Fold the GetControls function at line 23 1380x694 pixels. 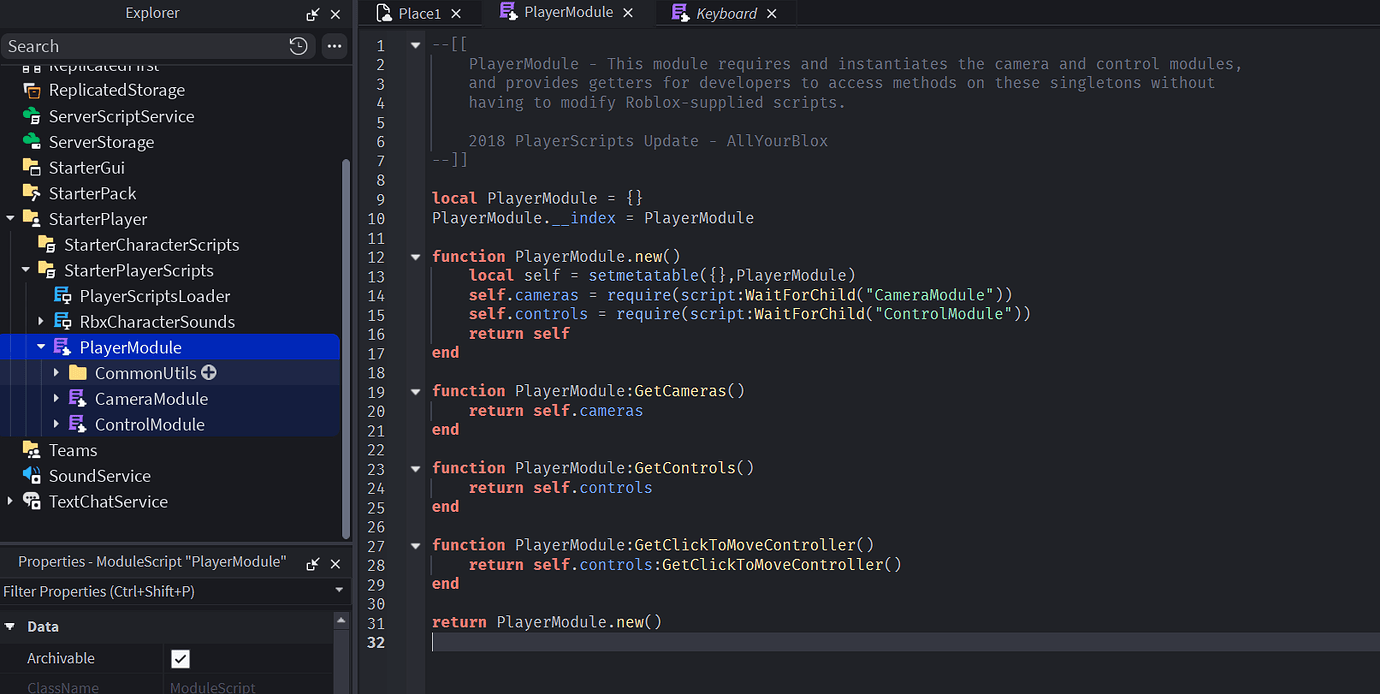(x=415, y=468)
